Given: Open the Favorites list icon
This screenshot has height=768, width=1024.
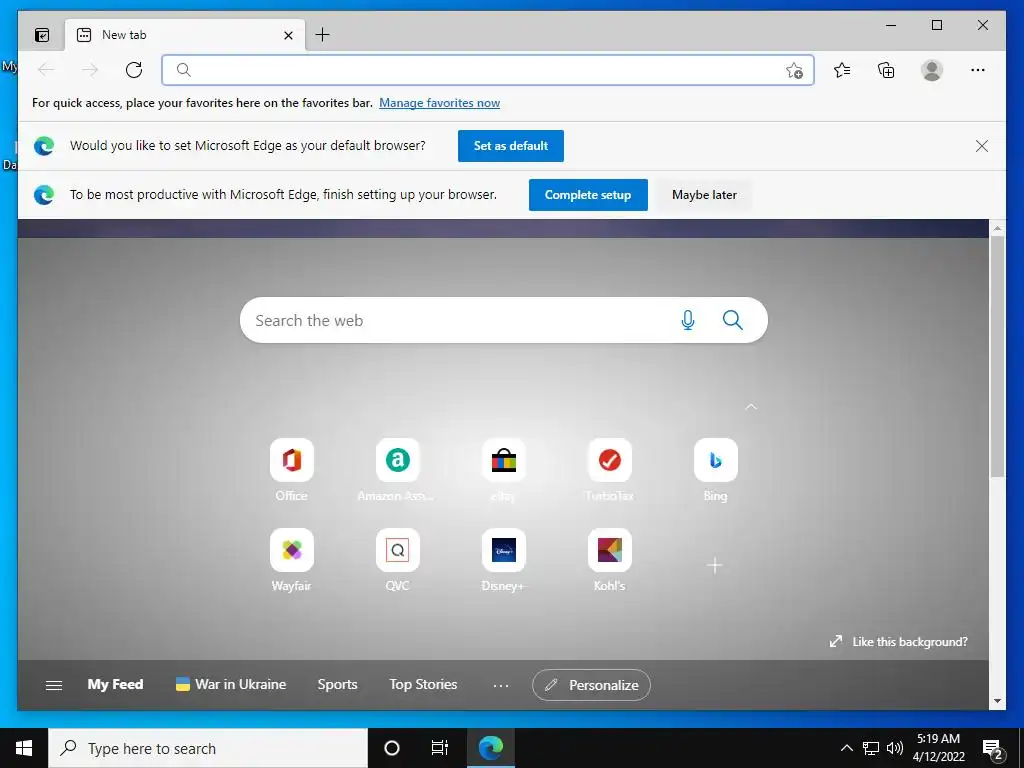Looking at the screenshot, I should click(x=842, y=70).
